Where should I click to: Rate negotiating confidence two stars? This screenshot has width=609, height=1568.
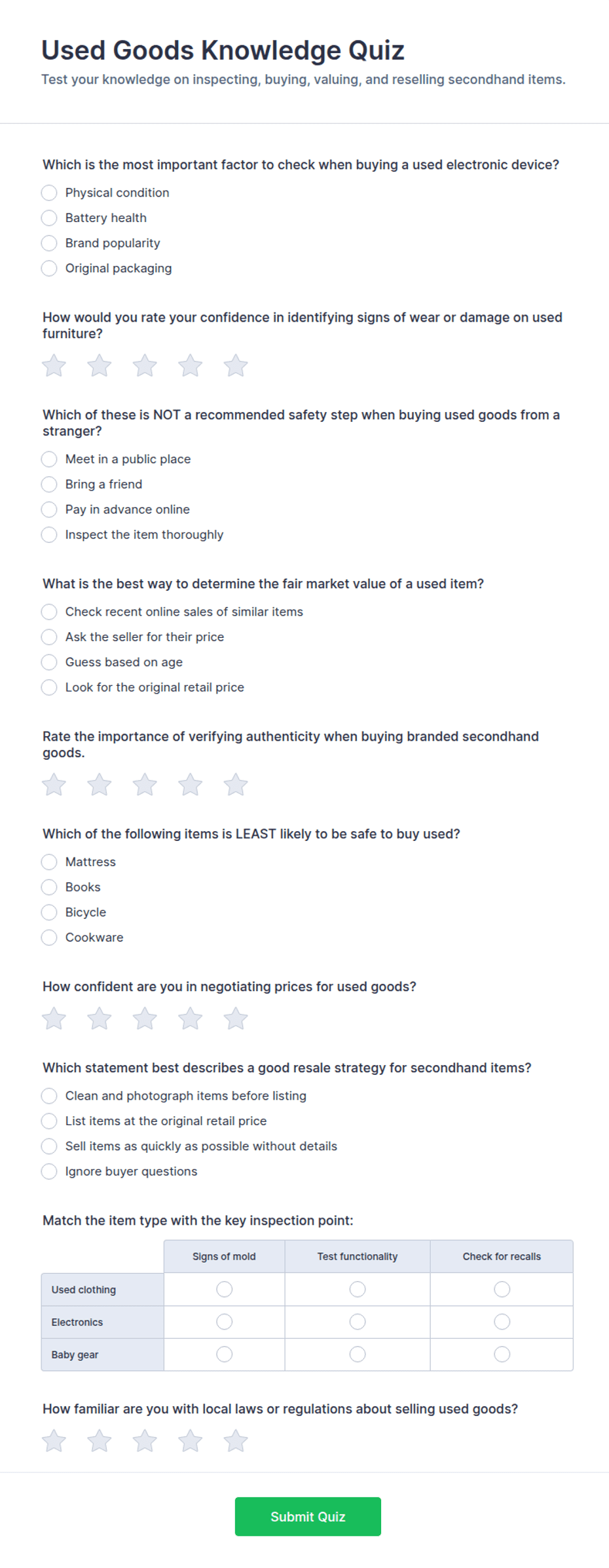pos(100,1018)
